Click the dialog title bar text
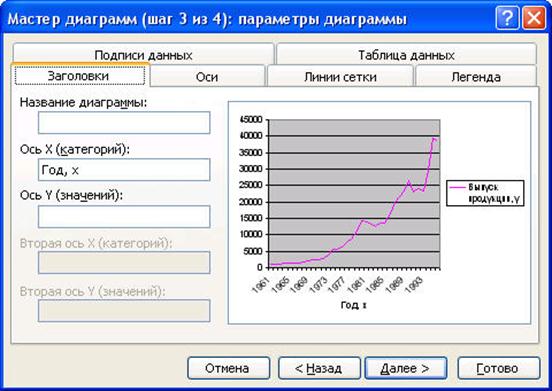 pos(207,19)
